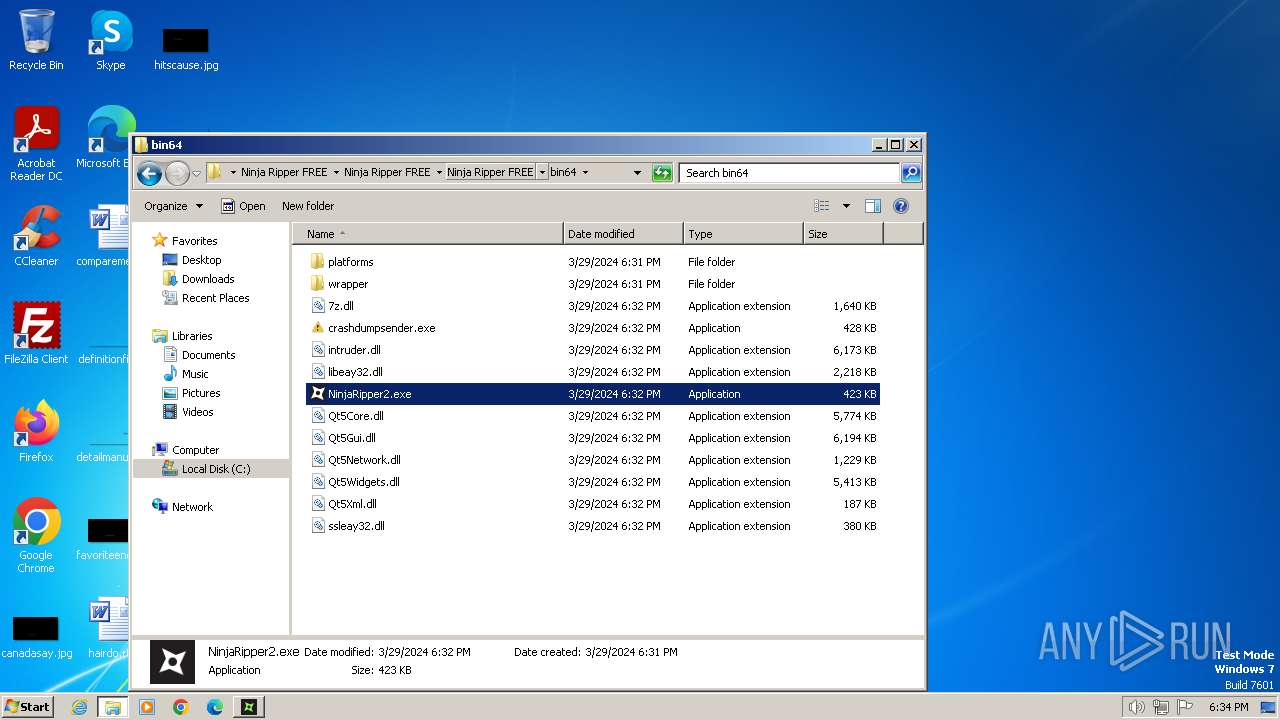The image size is (1280, 720).
Task: Go back using the Explorer Back arrow
Action: (x=149, y=173)
